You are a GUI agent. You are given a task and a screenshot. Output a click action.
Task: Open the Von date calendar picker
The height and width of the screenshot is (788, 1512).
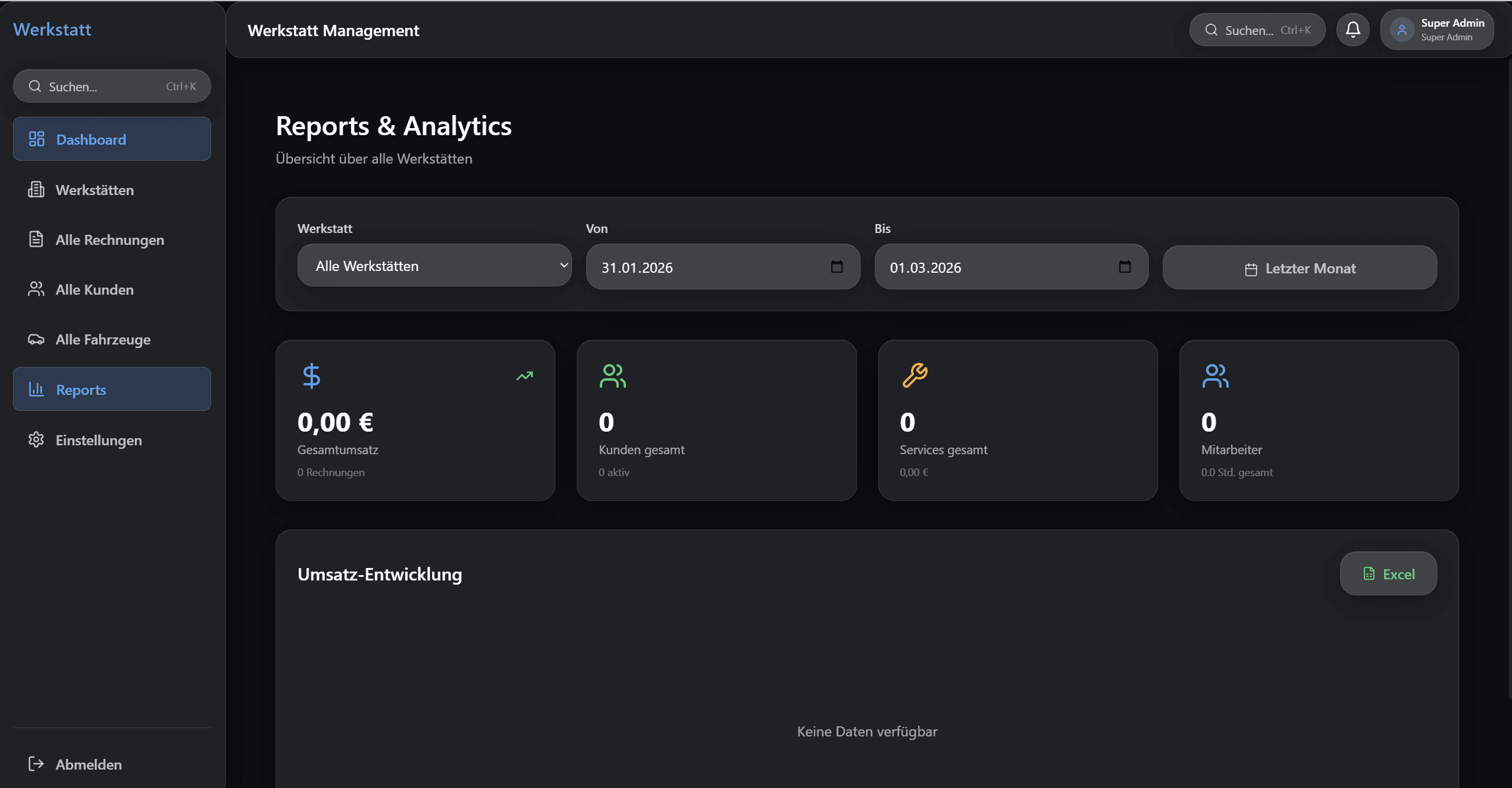(836, 267)
